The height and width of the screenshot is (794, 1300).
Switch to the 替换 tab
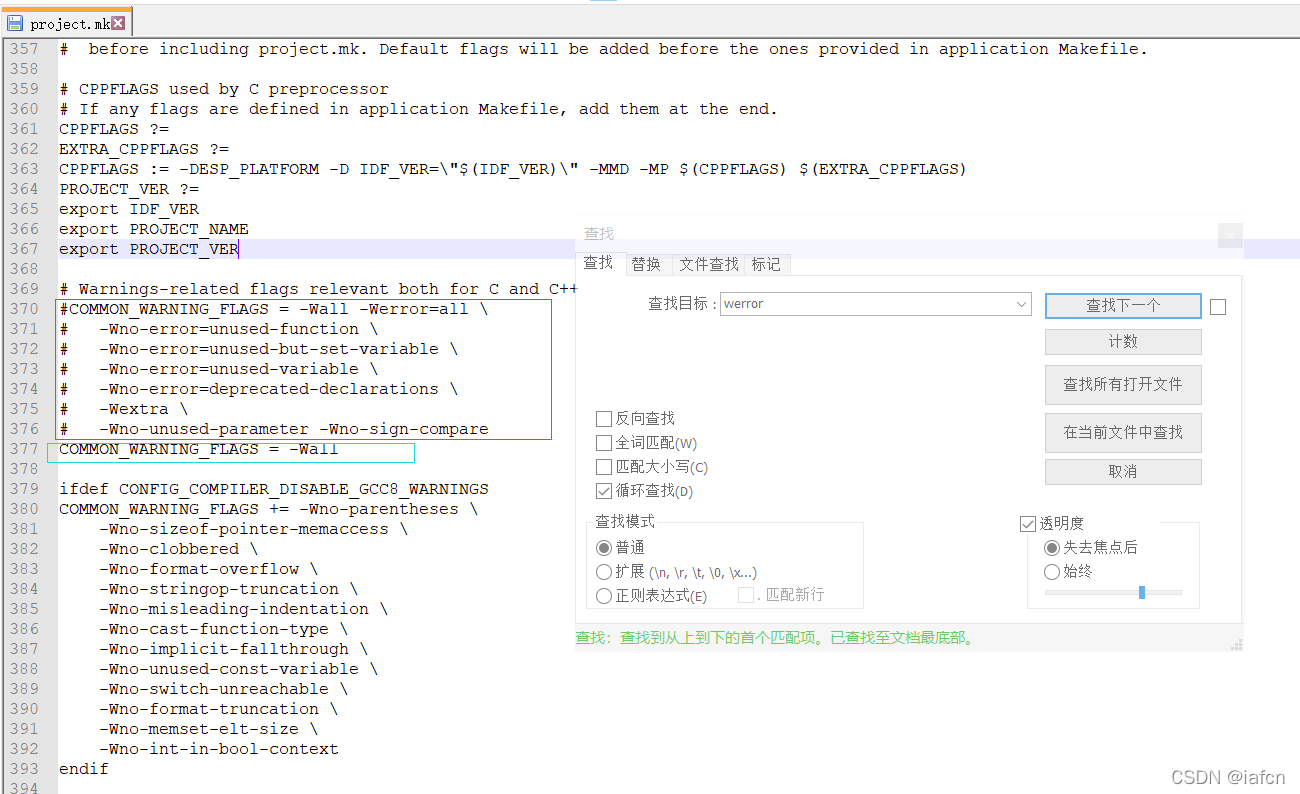(646, 264)
